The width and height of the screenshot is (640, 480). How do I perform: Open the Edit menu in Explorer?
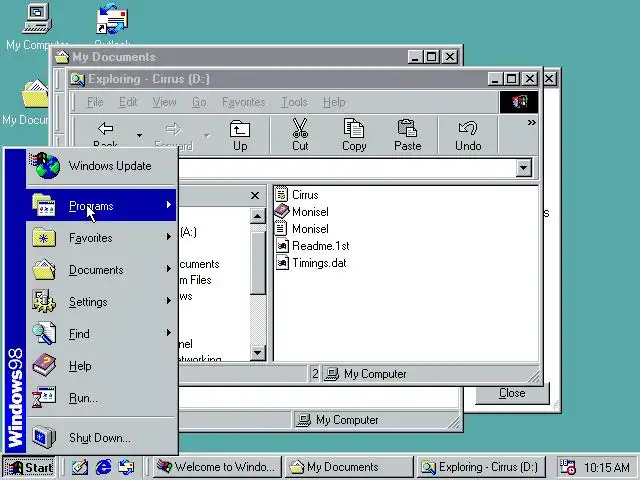[128, 102]
